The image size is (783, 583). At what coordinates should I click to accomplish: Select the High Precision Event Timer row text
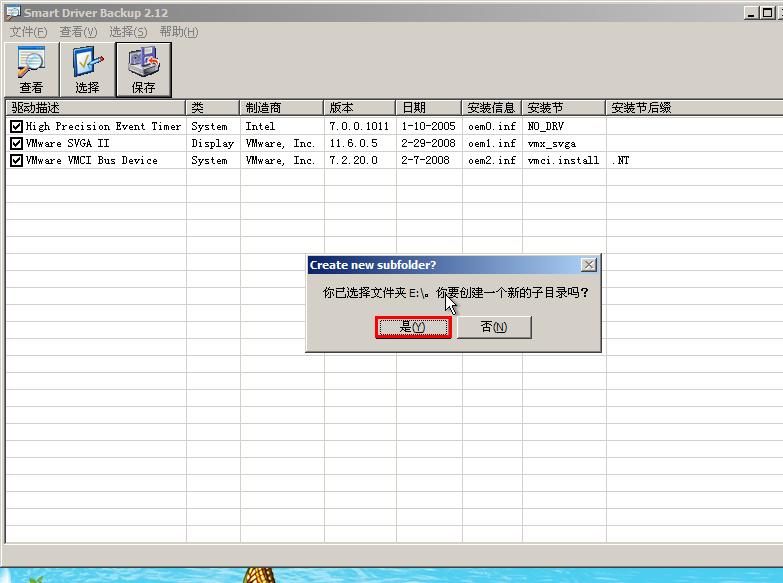point(103,127)
